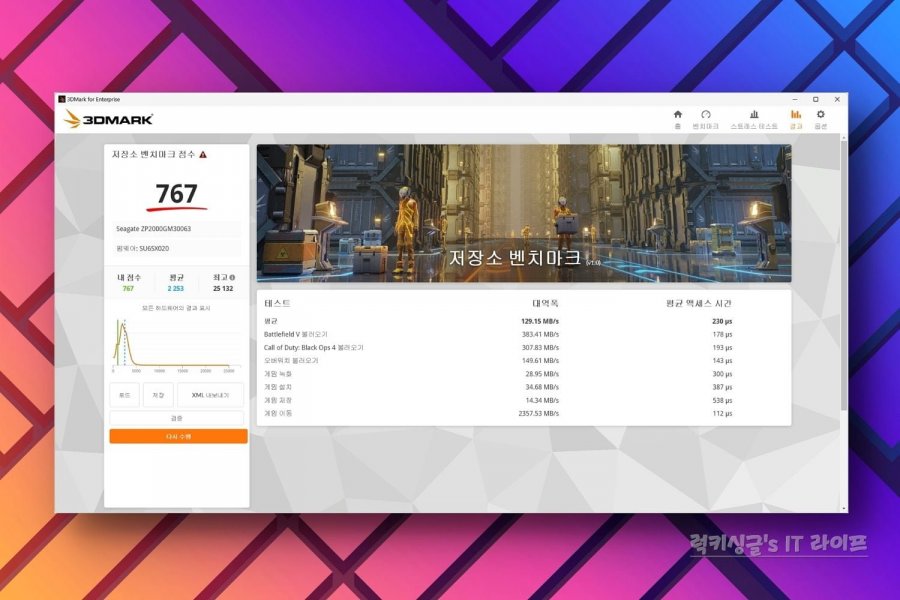Click the 387 µs access time
The width and height of the screenshot is (900, 600).
click(722, 387)
